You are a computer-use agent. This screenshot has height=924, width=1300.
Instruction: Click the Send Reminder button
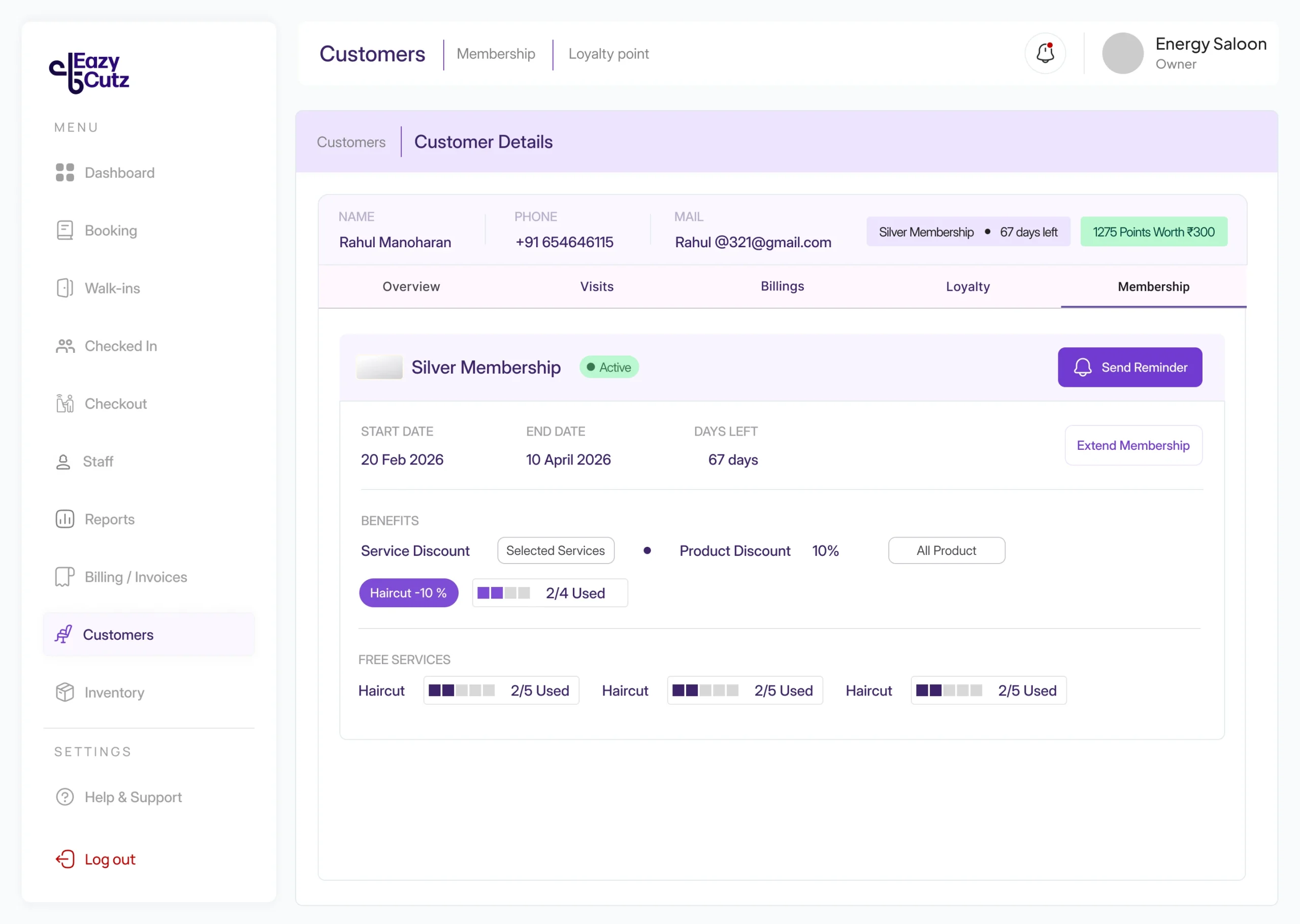(x=1130, y=367)
